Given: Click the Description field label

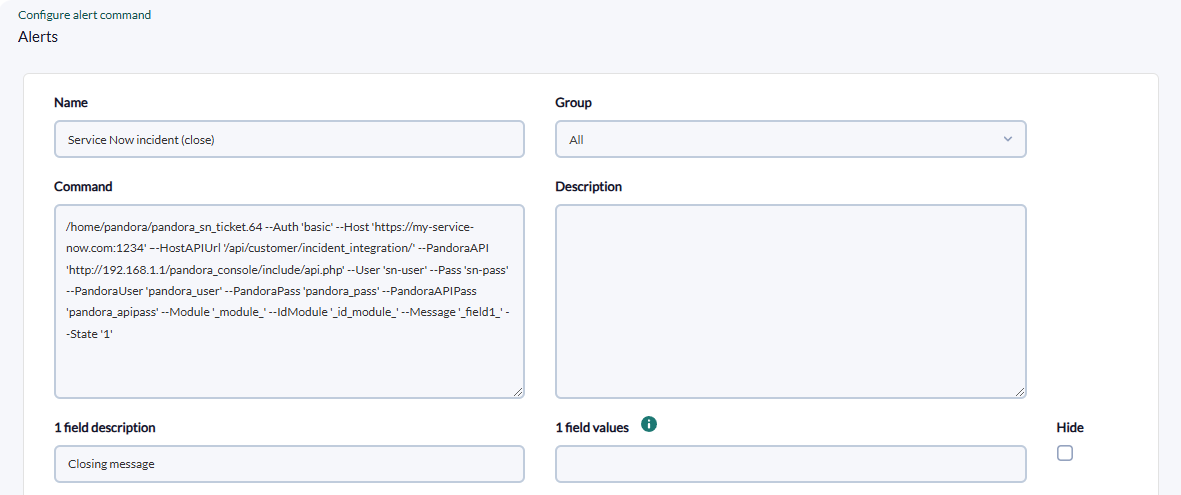Looking at the screenshot, I should 588,186.
